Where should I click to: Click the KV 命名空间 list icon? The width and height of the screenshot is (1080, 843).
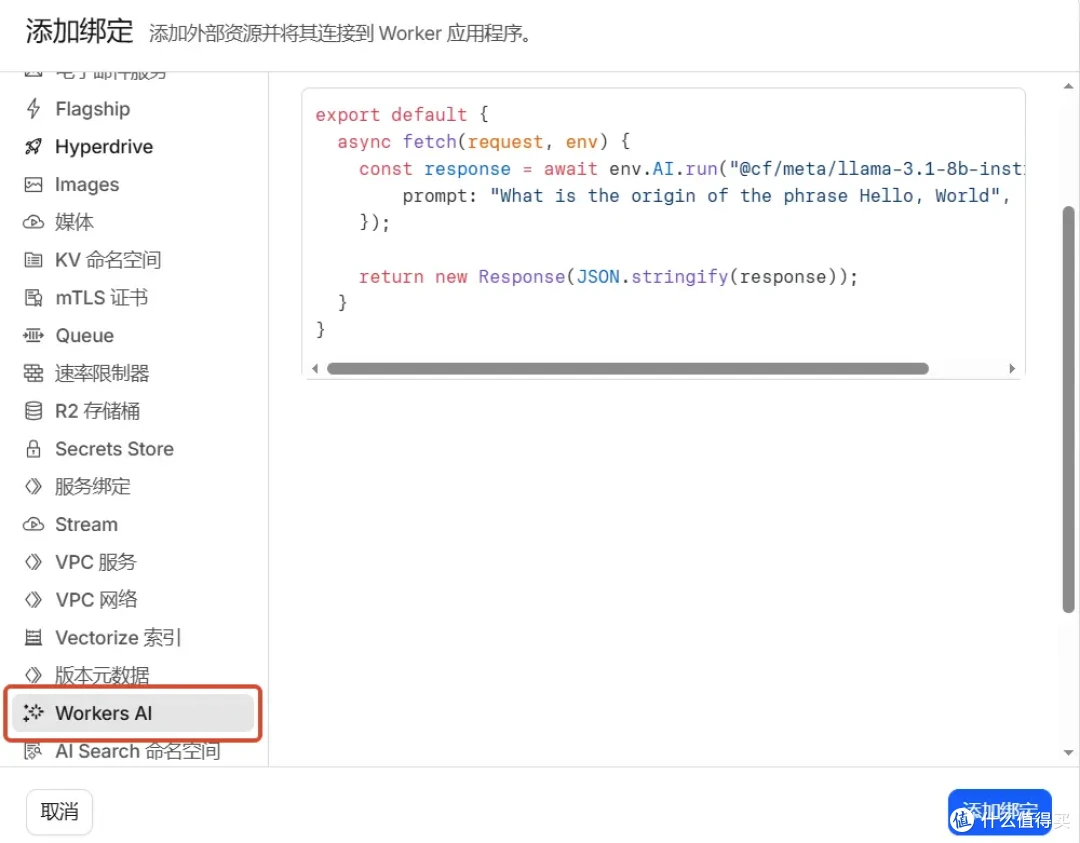33,260
